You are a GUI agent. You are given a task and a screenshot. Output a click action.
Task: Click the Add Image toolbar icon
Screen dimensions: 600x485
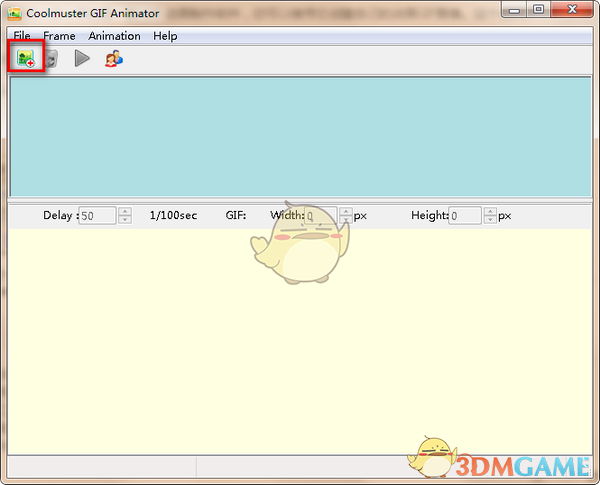coord(26,58)
